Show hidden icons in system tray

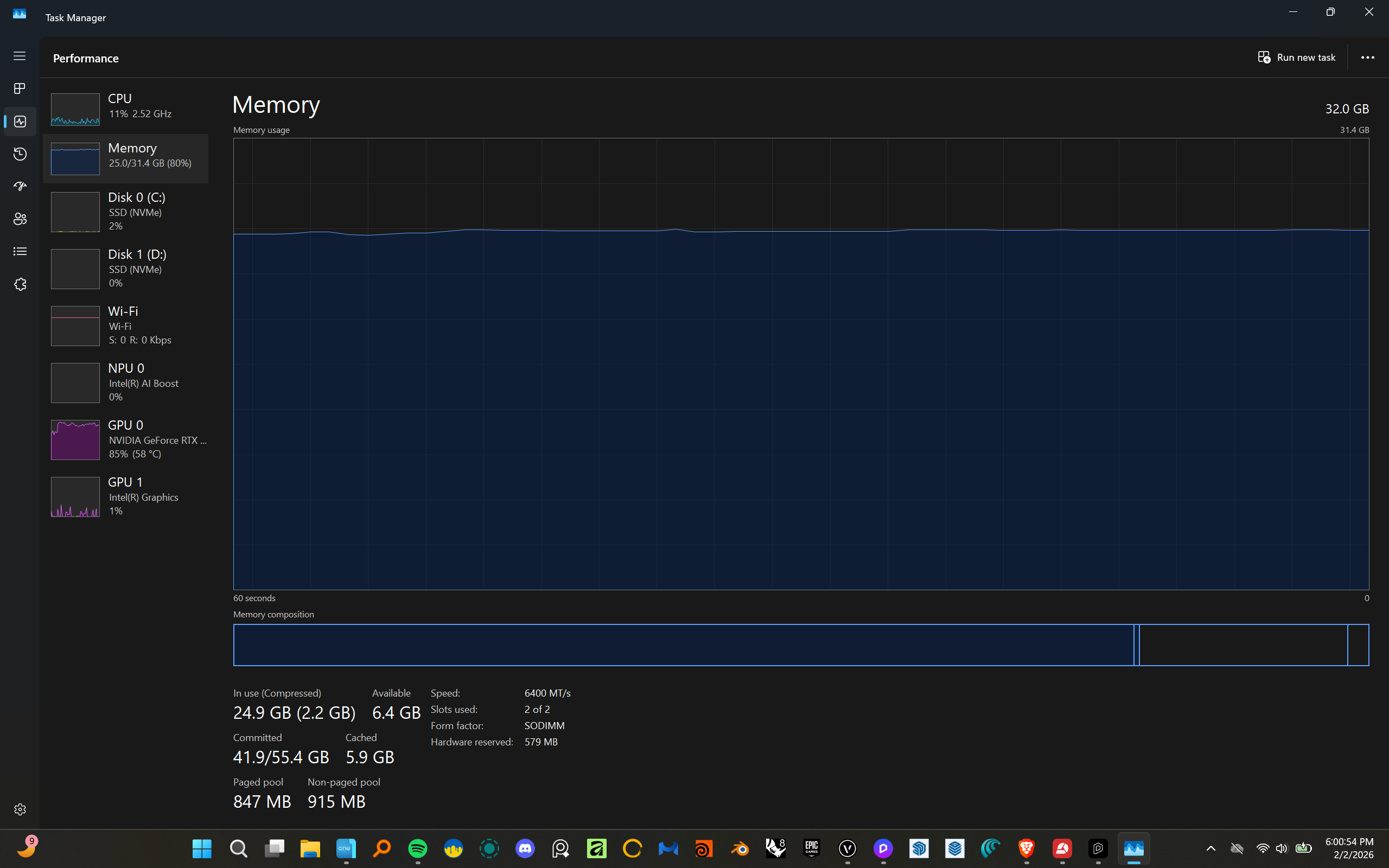(1210, 848)
